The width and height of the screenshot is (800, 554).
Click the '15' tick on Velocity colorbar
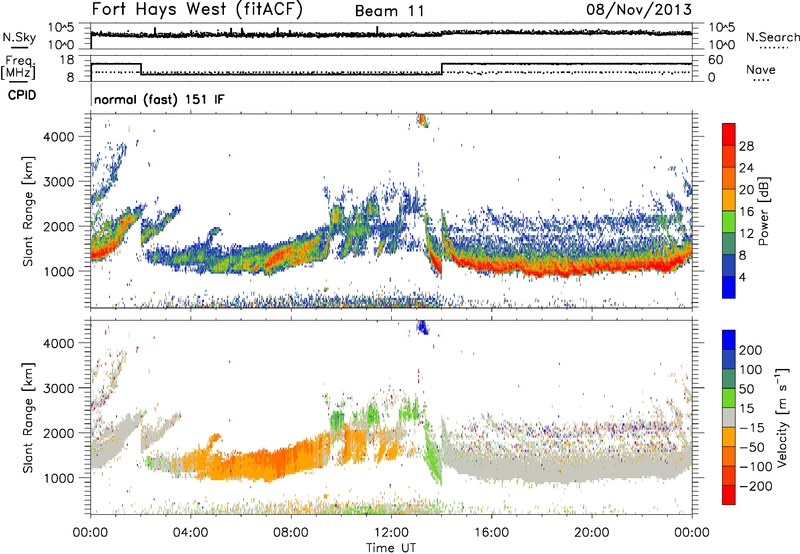pos(746,409)
